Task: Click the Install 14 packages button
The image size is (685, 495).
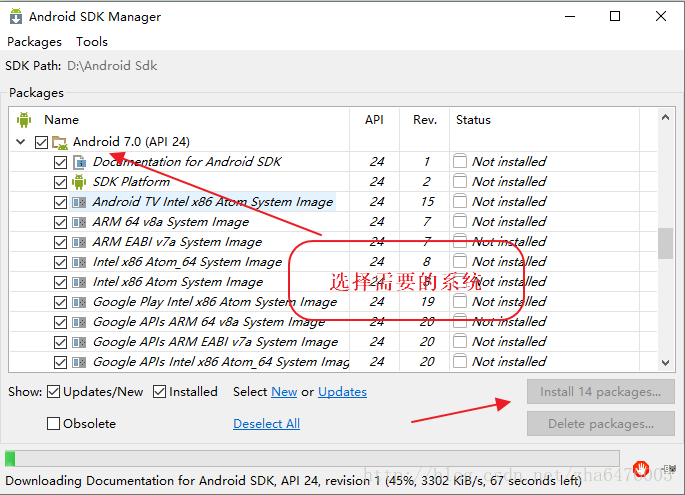Action: click(600, 392)
